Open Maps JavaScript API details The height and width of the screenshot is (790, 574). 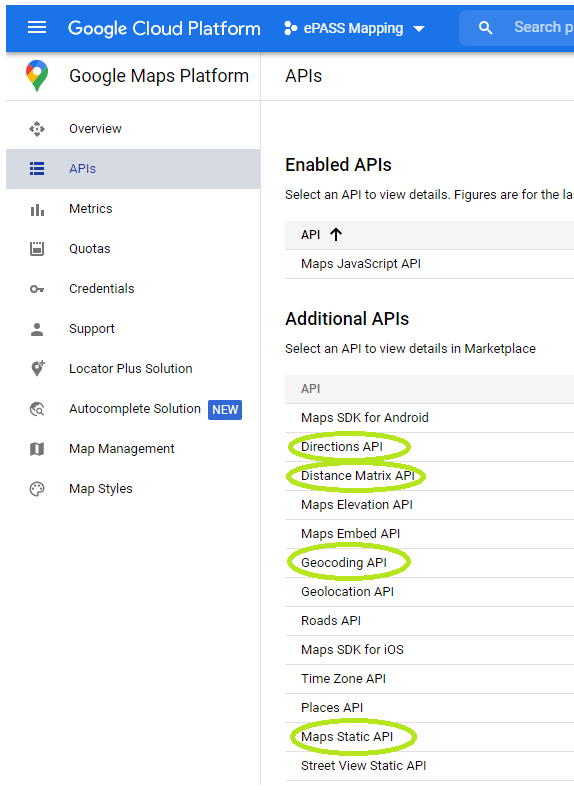point(361,264)
